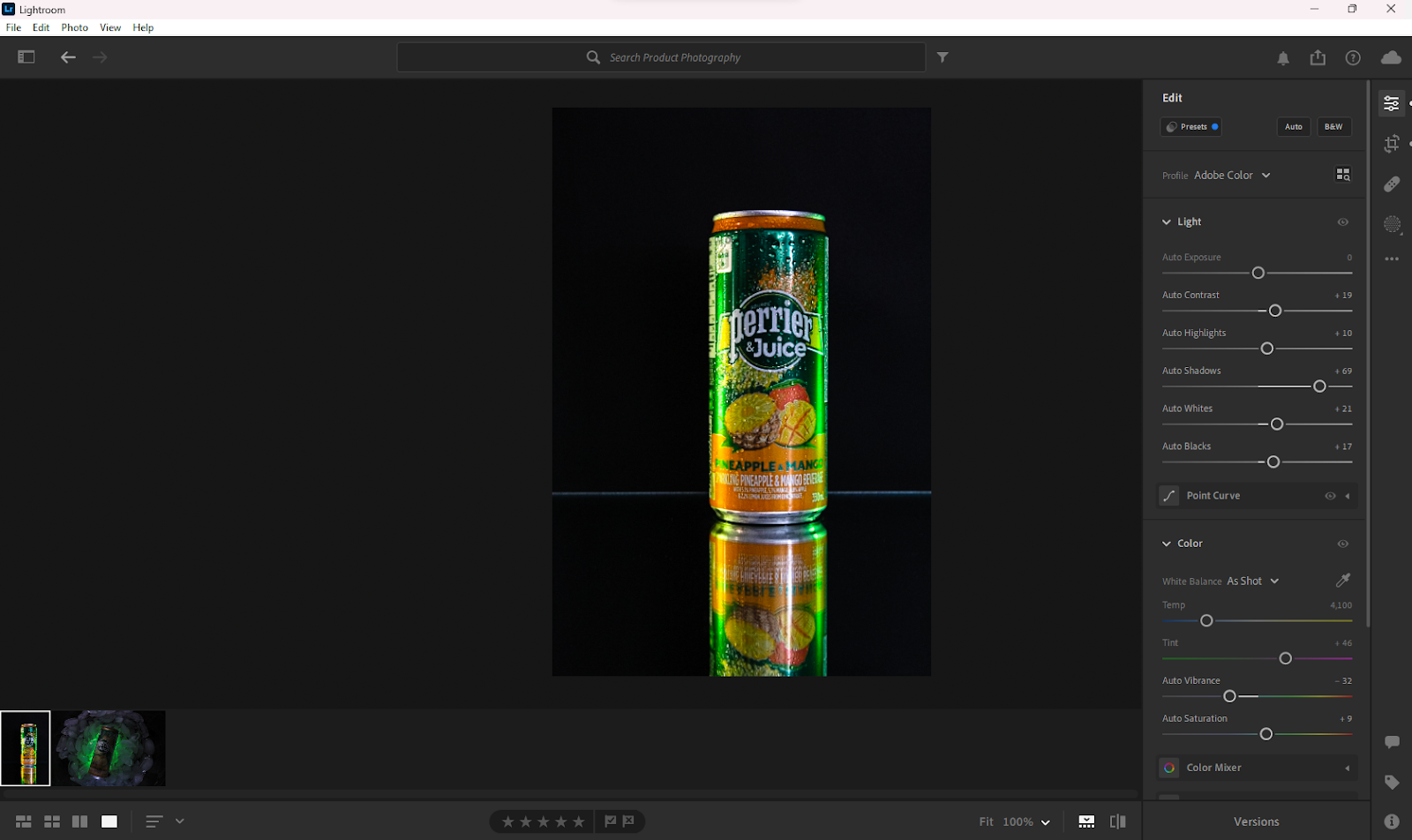1412x840 pixels.
Task: Open the File menu
Action: point(13,27)
